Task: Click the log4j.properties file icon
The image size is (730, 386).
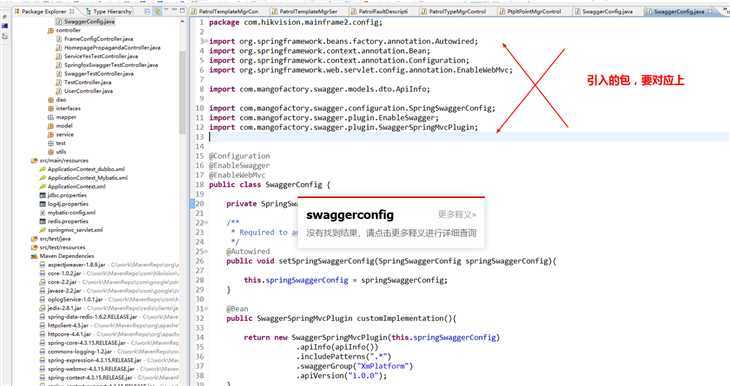Action: click(43, 204)
